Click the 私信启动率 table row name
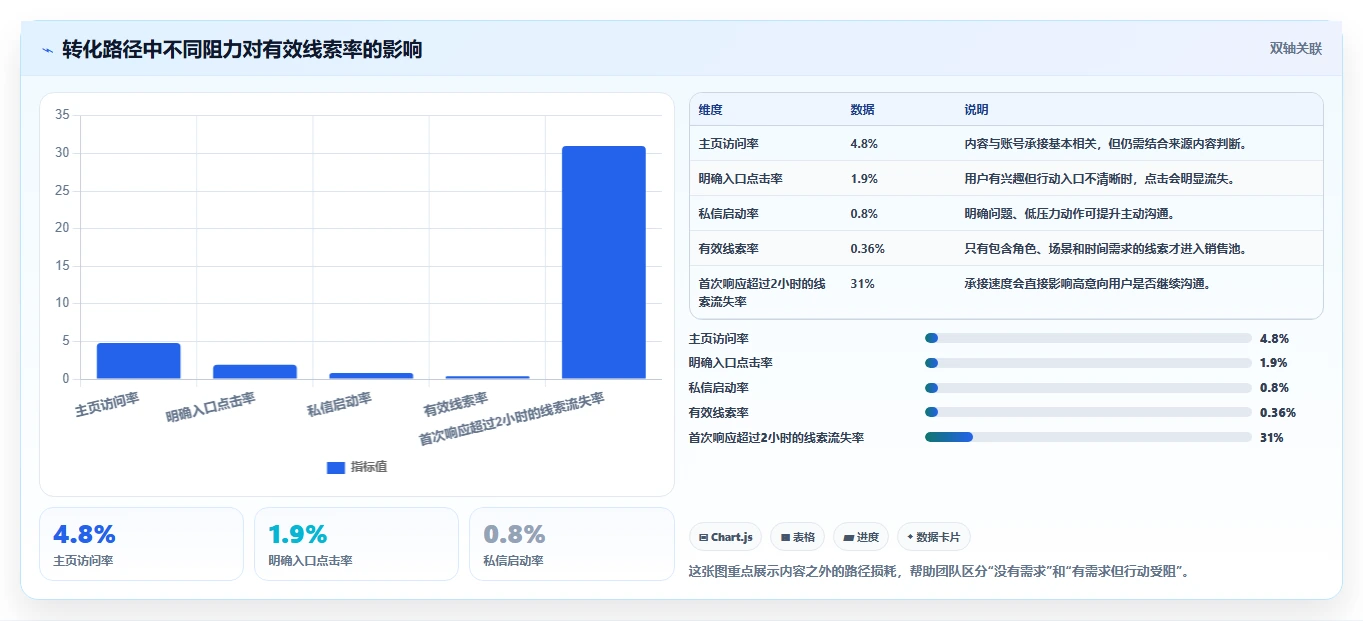The width and height of the screenshot is (1363, 621). [x=728, y=214]
